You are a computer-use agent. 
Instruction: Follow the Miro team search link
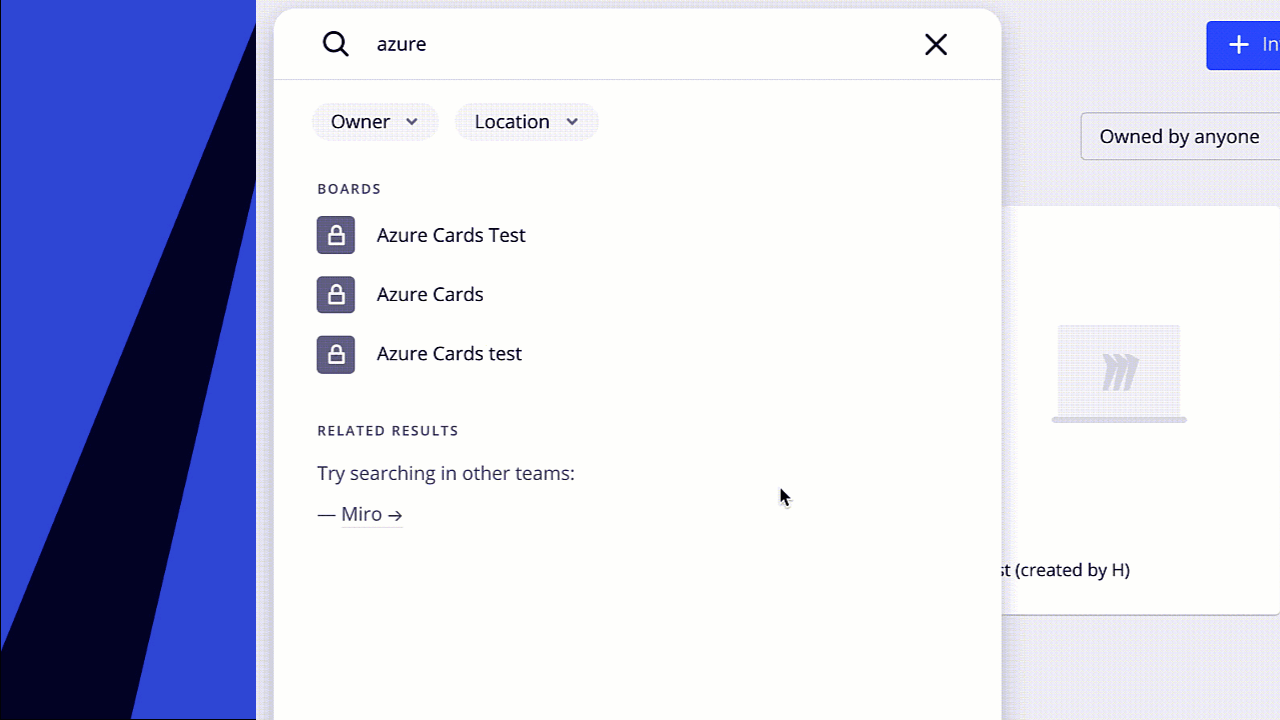coord(361,514)
